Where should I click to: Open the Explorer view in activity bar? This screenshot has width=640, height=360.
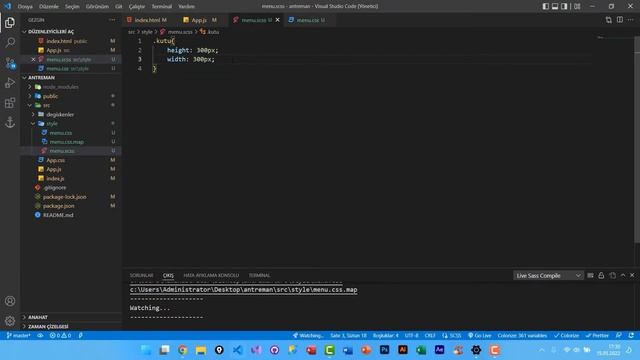(10, 23)
